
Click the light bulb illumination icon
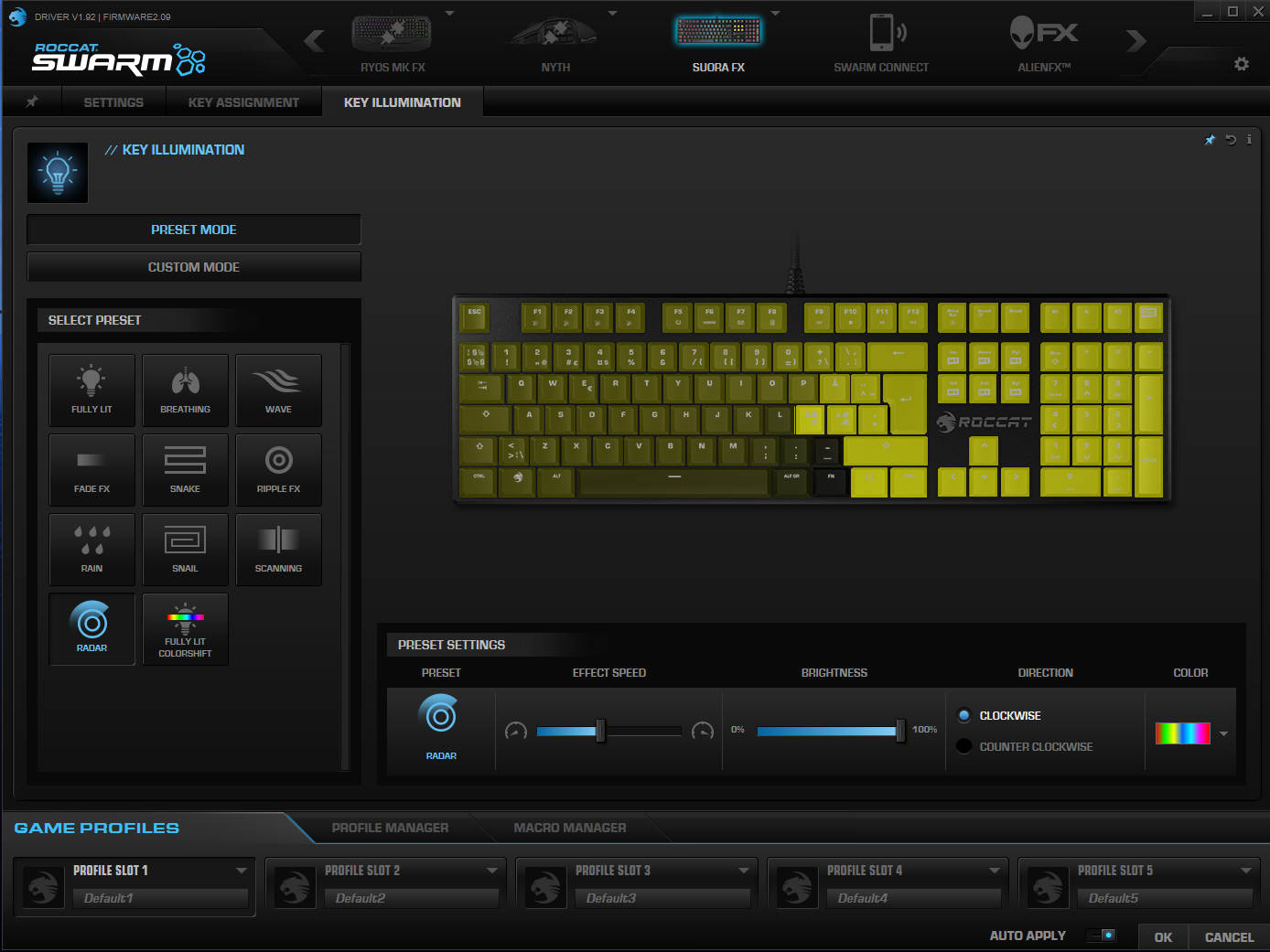[58, 172]
